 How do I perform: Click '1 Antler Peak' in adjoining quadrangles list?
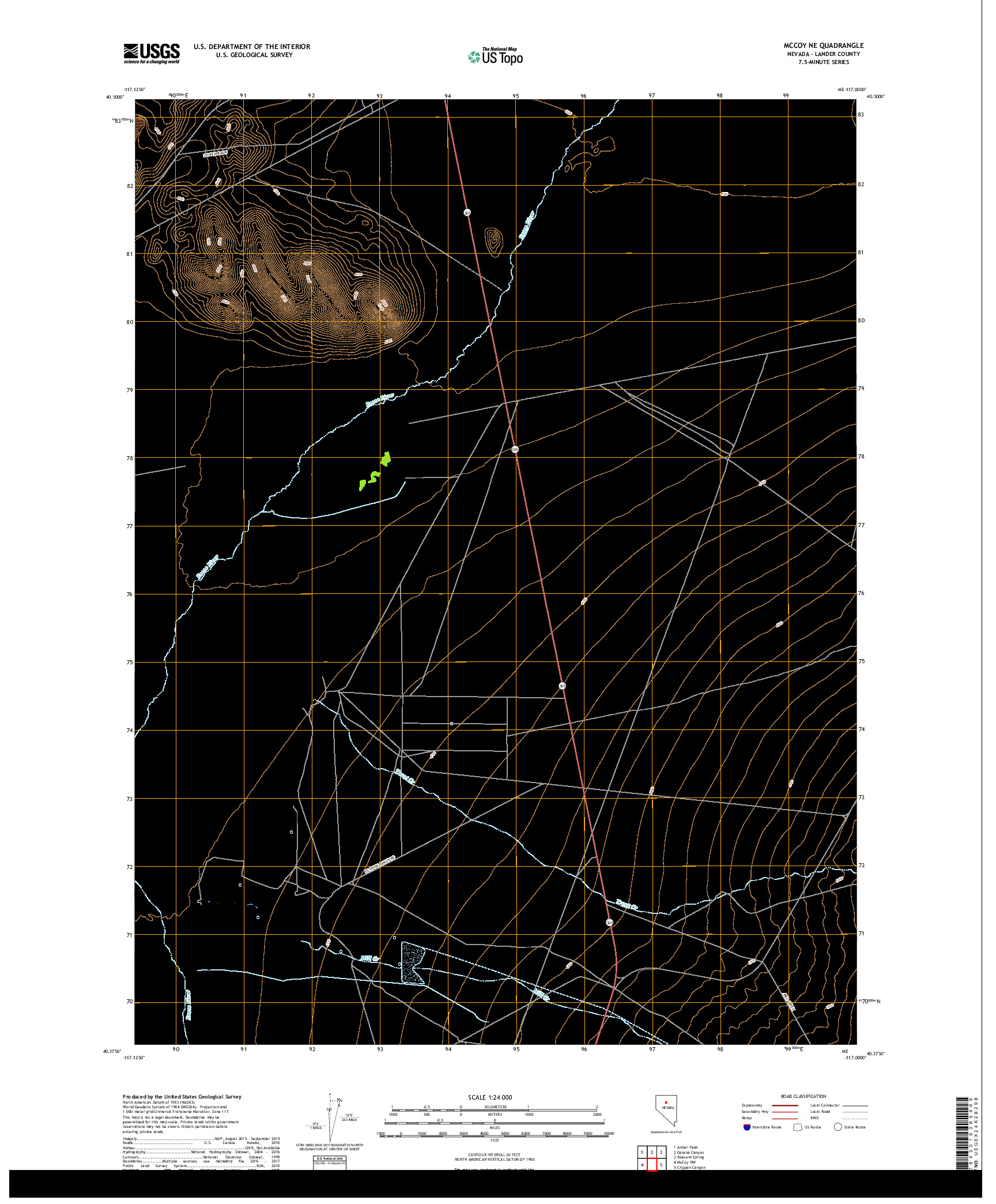(x=685, y=1147)
